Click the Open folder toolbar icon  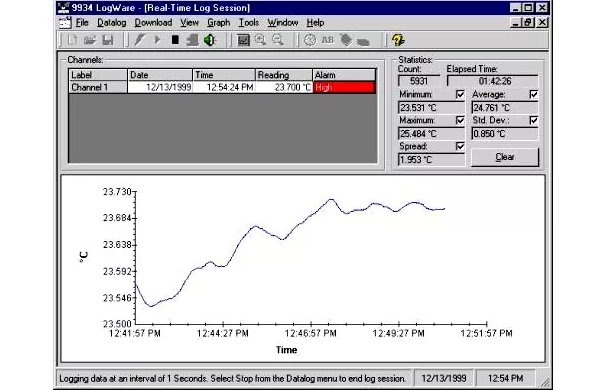(90, 40)
